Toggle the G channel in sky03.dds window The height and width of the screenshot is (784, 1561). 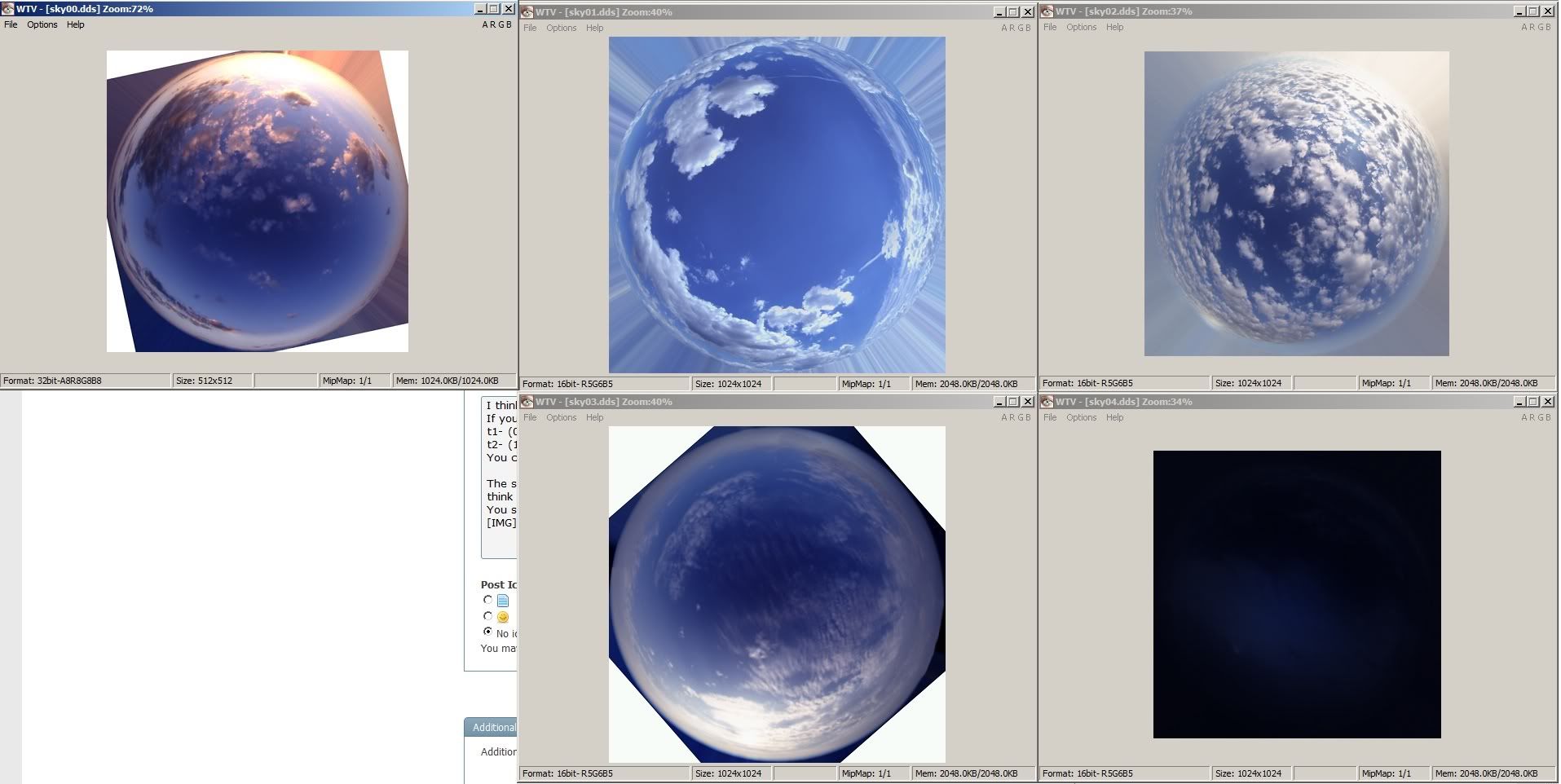point(1020,417)
